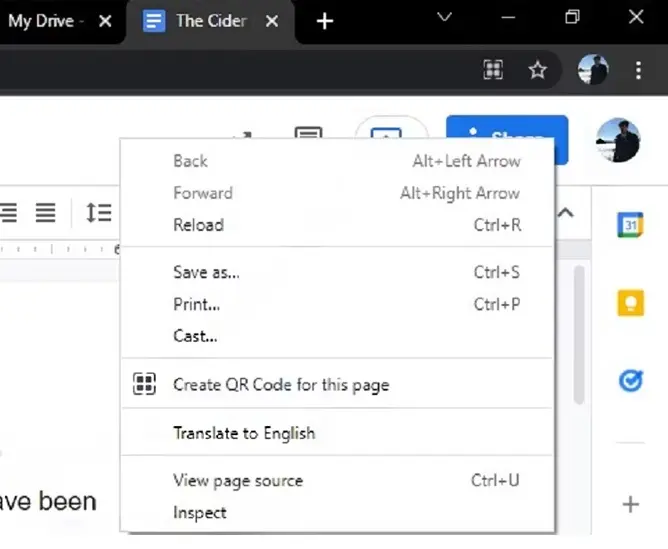Image resolution: width=668 pixels, height=549 pixels.
Task: Open a new browser tab
Action: tap(325, 21)
